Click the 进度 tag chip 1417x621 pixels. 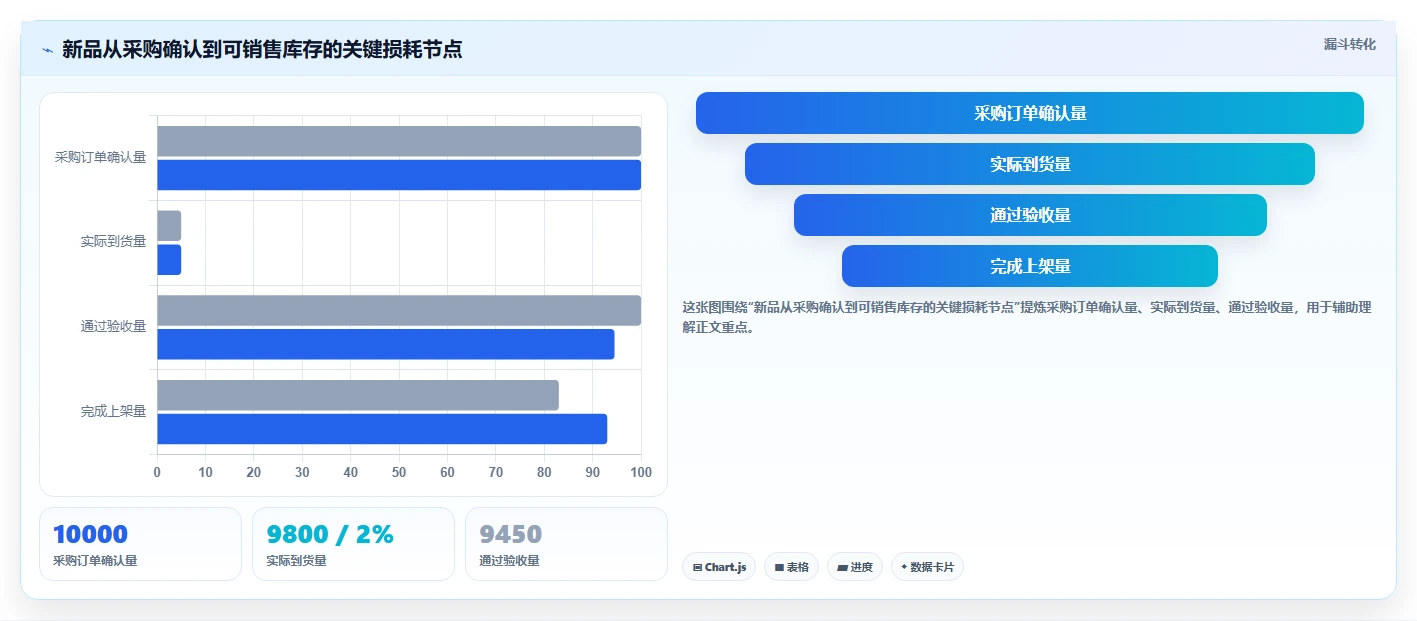click(x=855, y=567)
